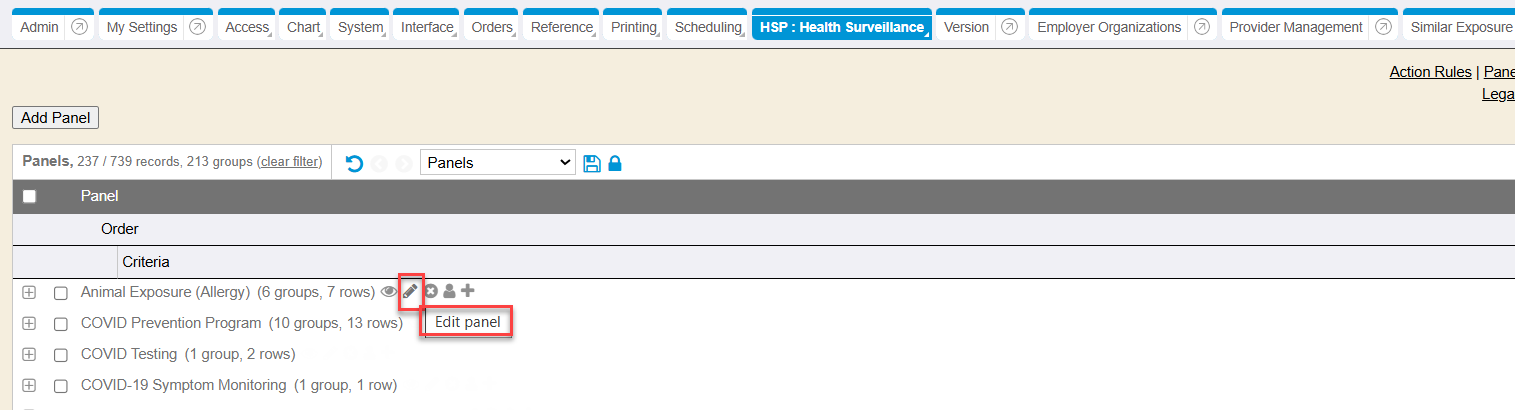Check the select-all checkbox in Panel header
The width and height of the screenshot is (1515, 410).
pyautogui.click(x=29, y=197)
